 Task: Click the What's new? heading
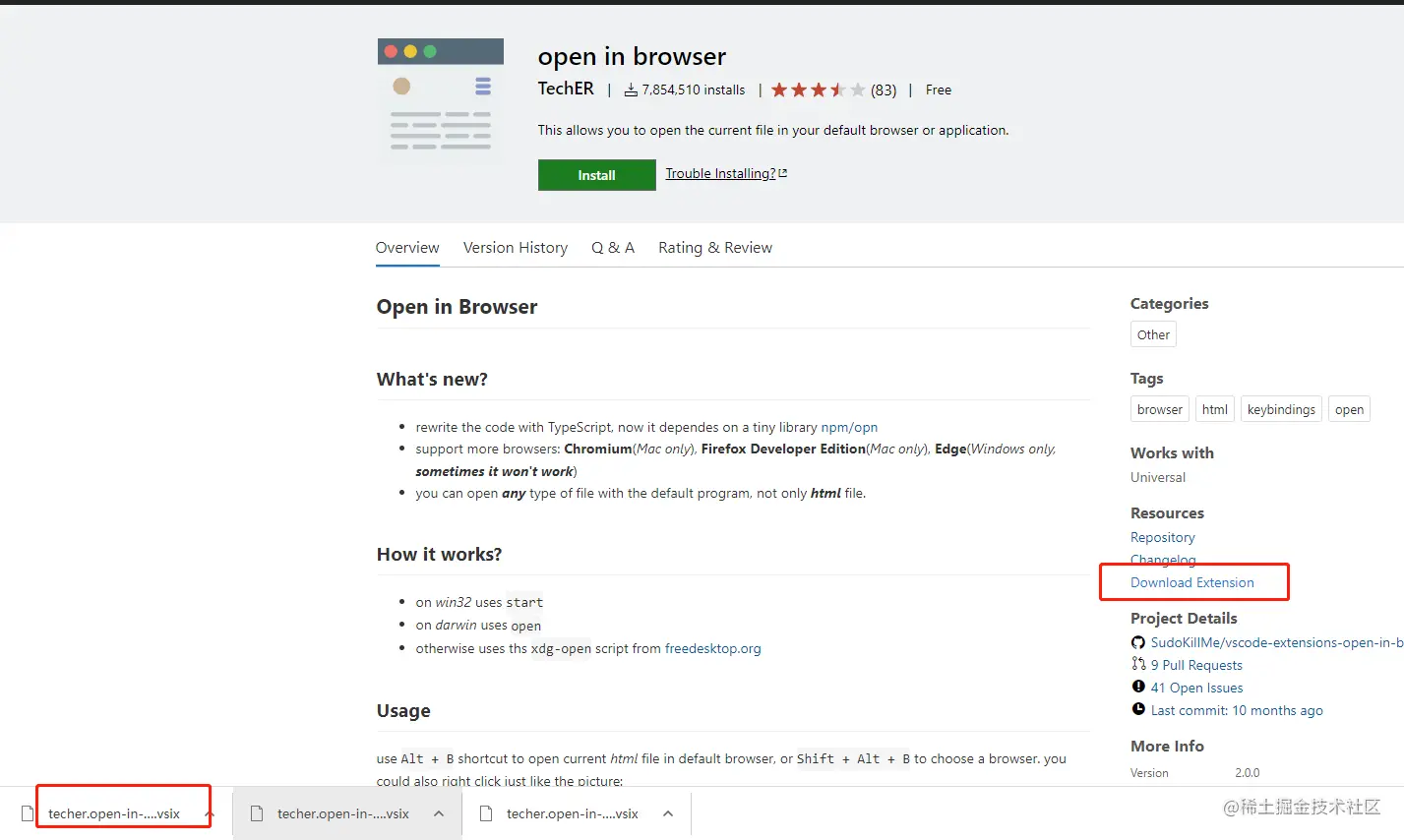pos(432,379)
